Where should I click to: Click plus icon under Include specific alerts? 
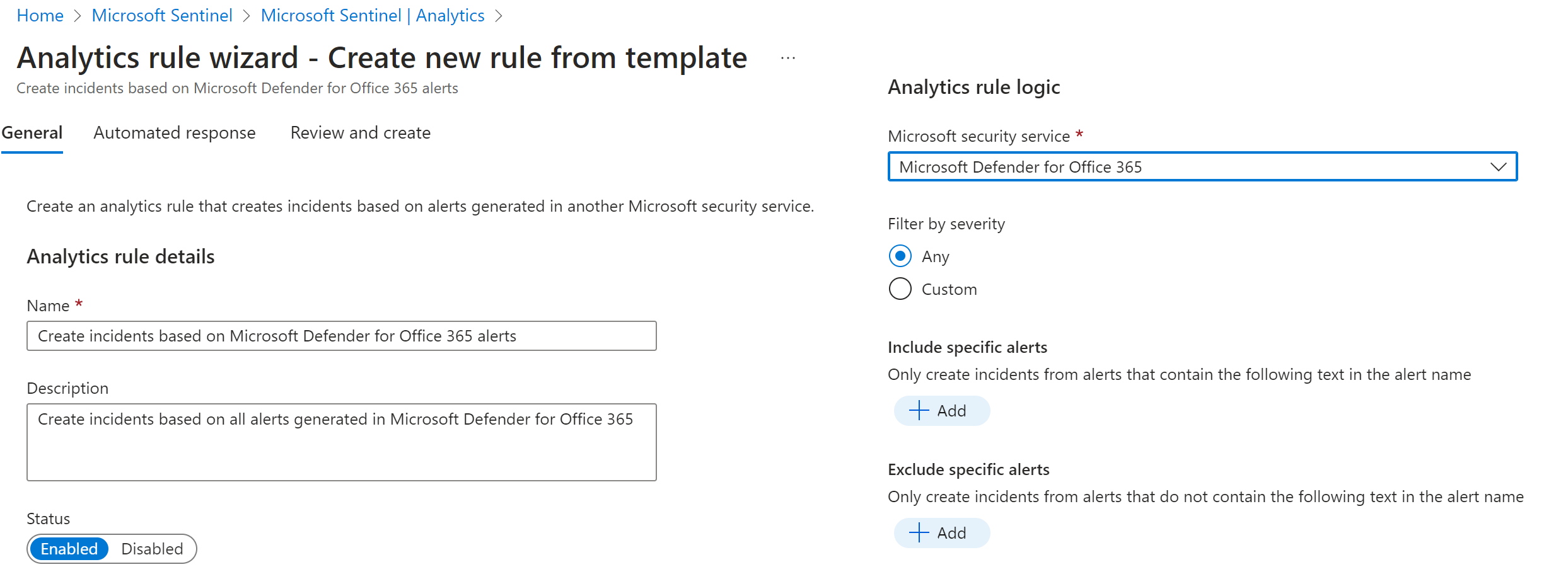pyautogui.click(x=919, y=411)
